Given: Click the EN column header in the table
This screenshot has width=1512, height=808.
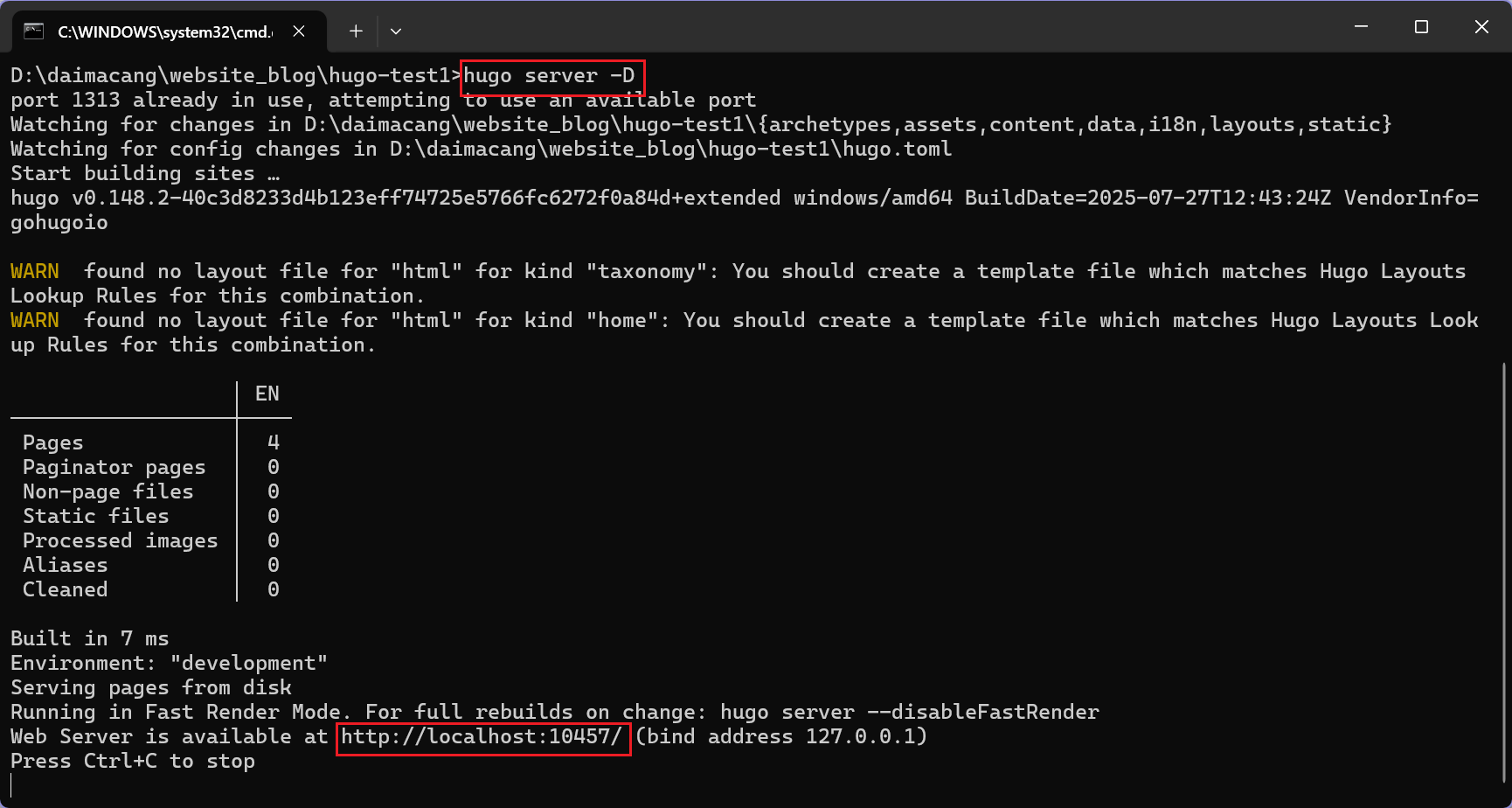Looking at the screenshot, I should [267, 394].
